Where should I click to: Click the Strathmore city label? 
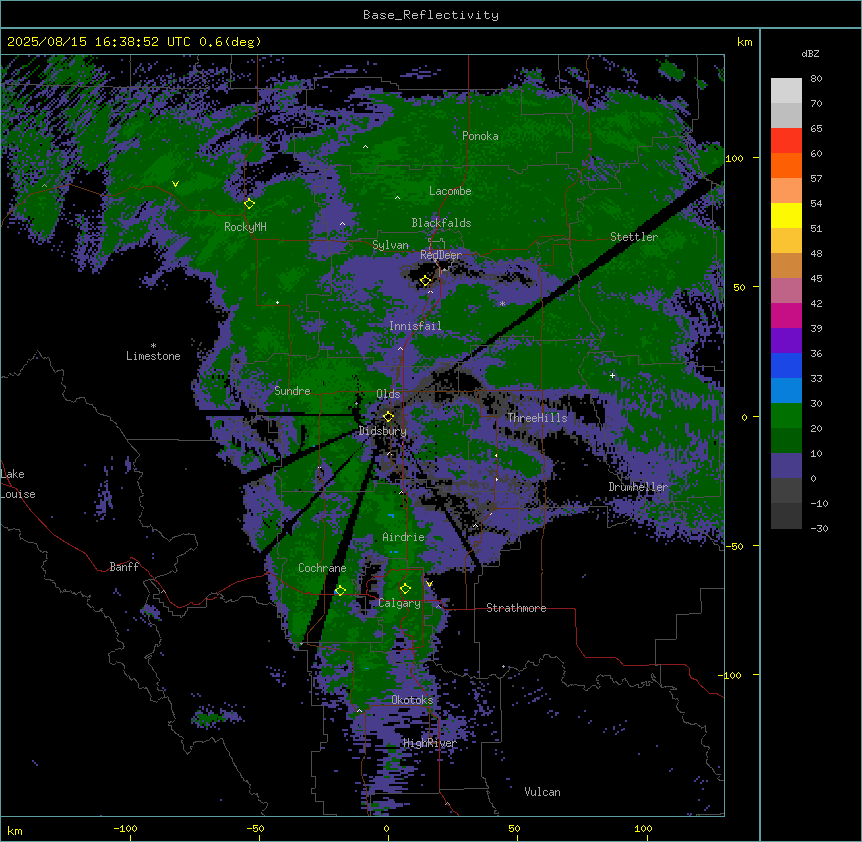[516, 608]
